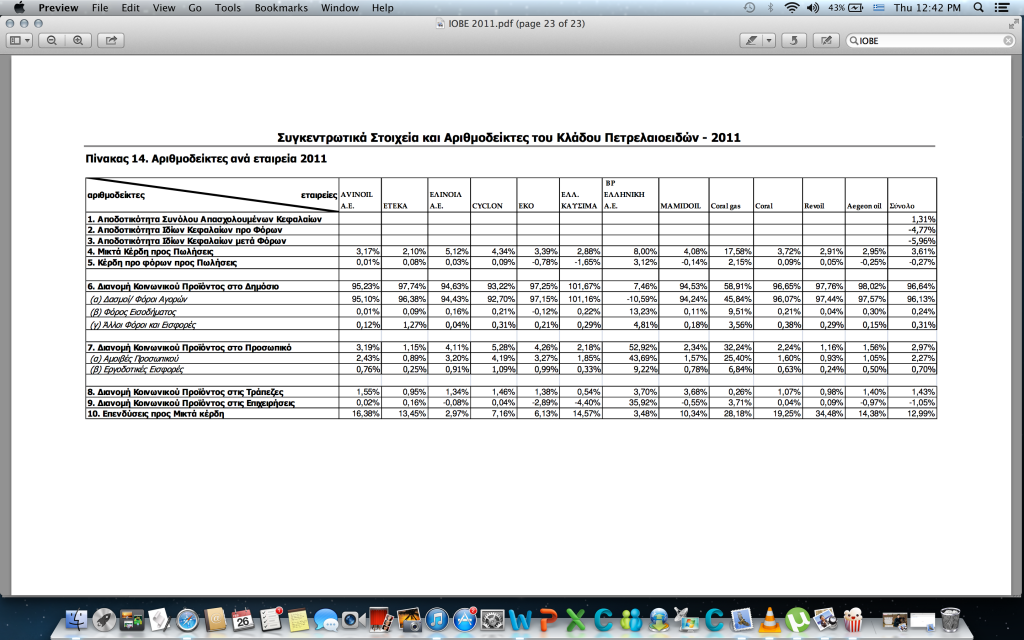The height and width of the screenshot is (640, 1024).
Task: Expand the highlight color dropdown arrow
Action: coord(769,41)
